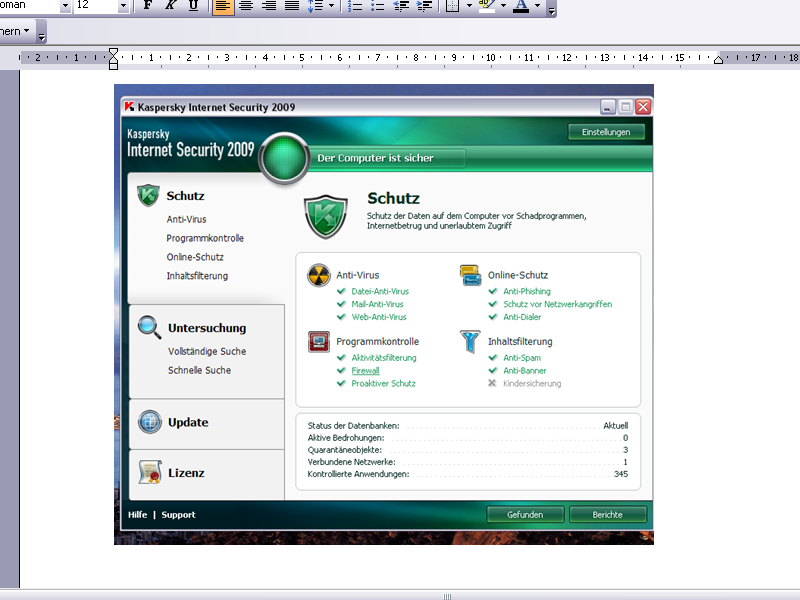Open the Mail-Anti-Virus link
Image resolution: width=800 pixels, height=600 pixels.
378,304
